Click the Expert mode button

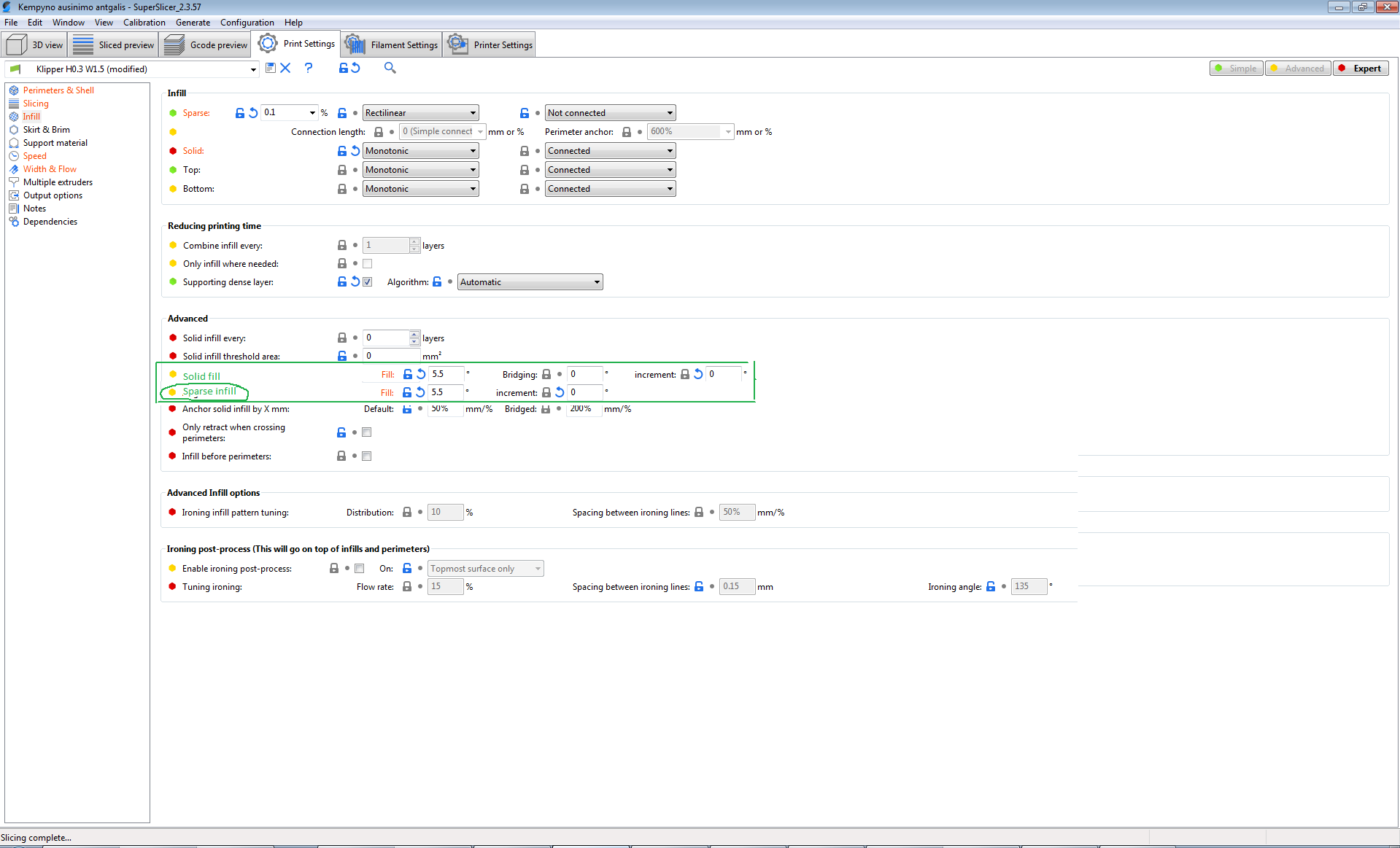pyautogui.click(x=1360, y=68)
